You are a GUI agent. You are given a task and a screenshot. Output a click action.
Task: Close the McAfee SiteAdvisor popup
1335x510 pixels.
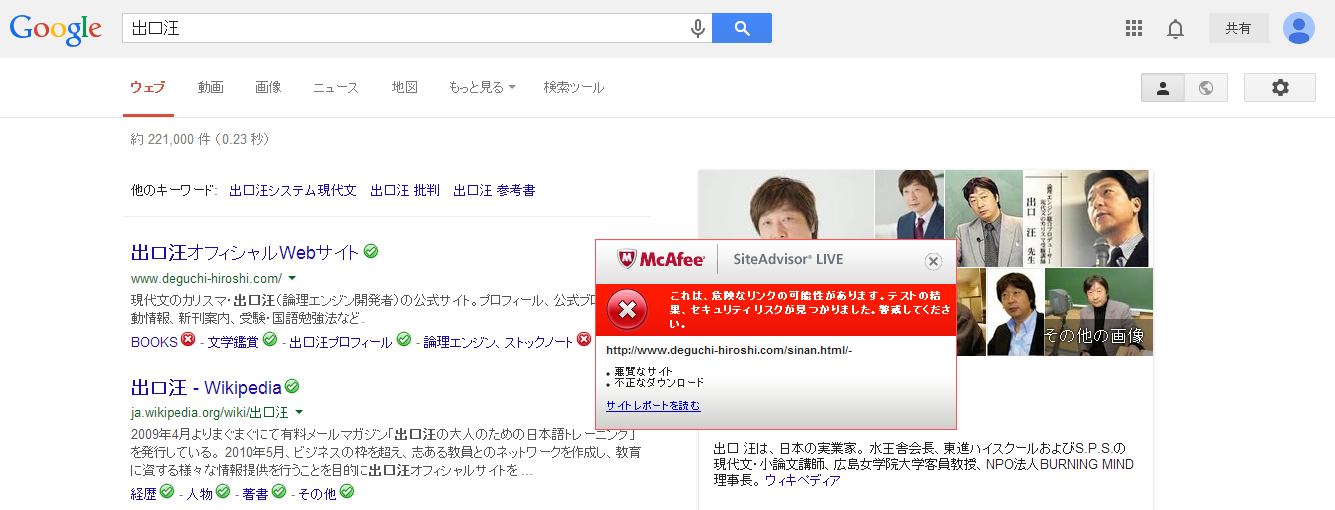click(933, 261)
